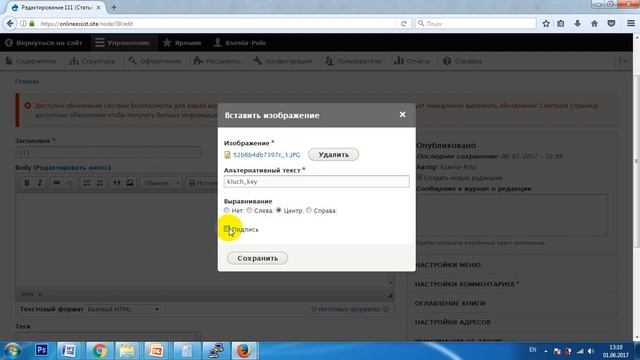Toggle the Создать новую редакцию checkbox
This screenshot has width=640, height=360.
click(x=419, y=178)
